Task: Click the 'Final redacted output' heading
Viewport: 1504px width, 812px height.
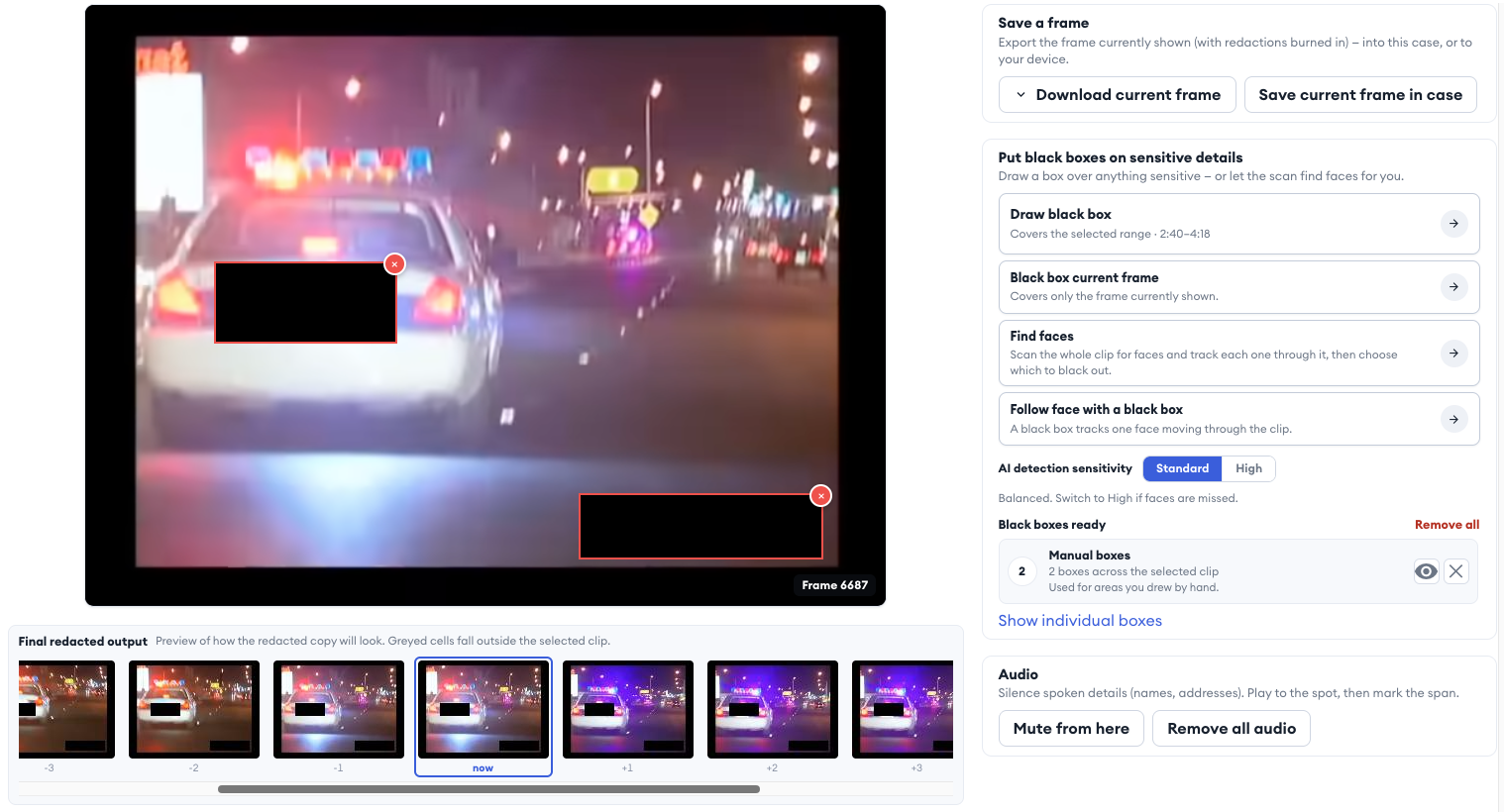Action: coord(83,642)
